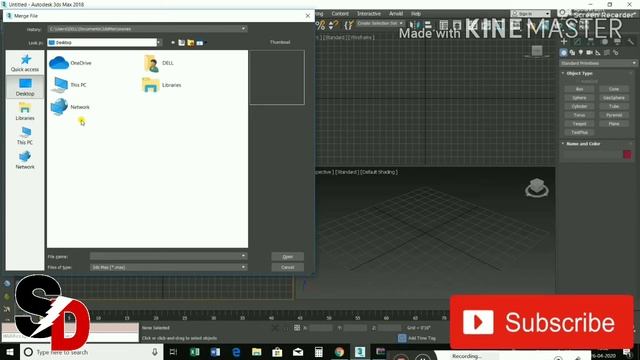This screenshot has width=640, height=360.
Task: Collapse the Name and Color rollout
Action: click(x=583, y=144)
